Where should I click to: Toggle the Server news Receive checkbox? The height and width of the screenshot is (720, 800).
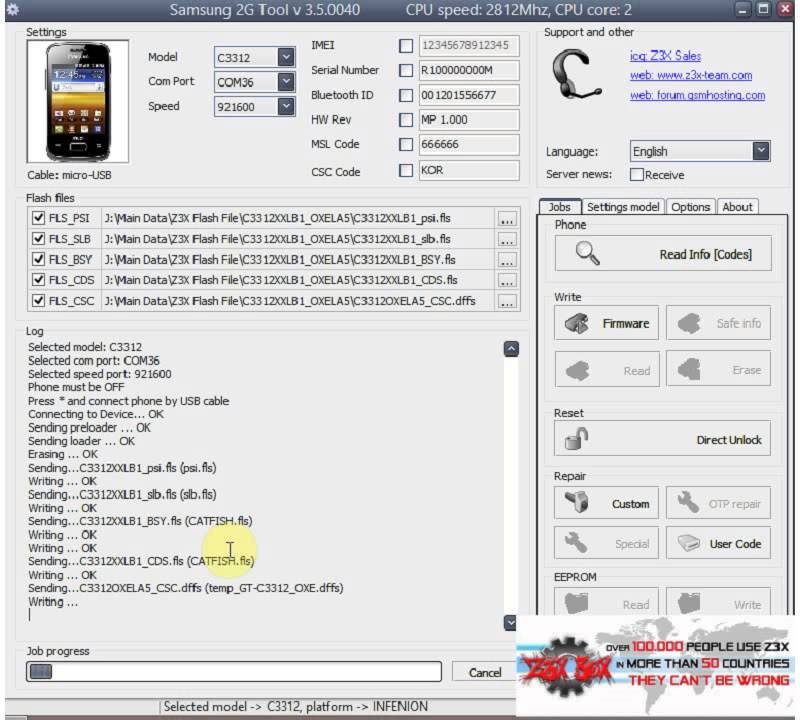[x=636, y=175]
